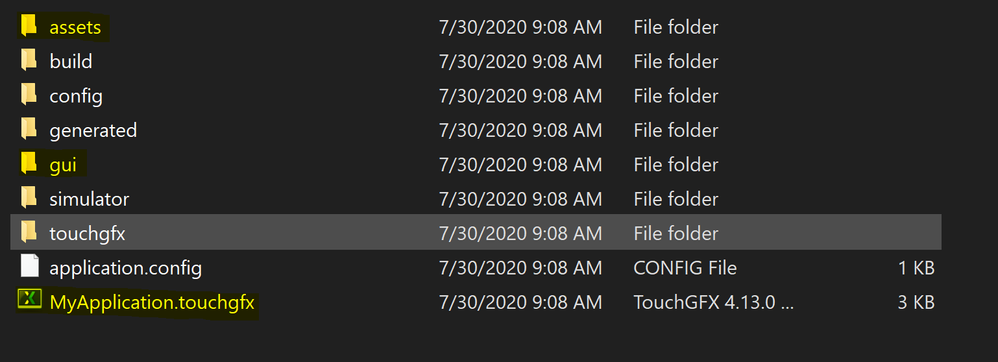Select the assets folder icon
Image resolution: width=998 pixels, height=362 pixels.
pyautogui.click(x=29, y=26)
